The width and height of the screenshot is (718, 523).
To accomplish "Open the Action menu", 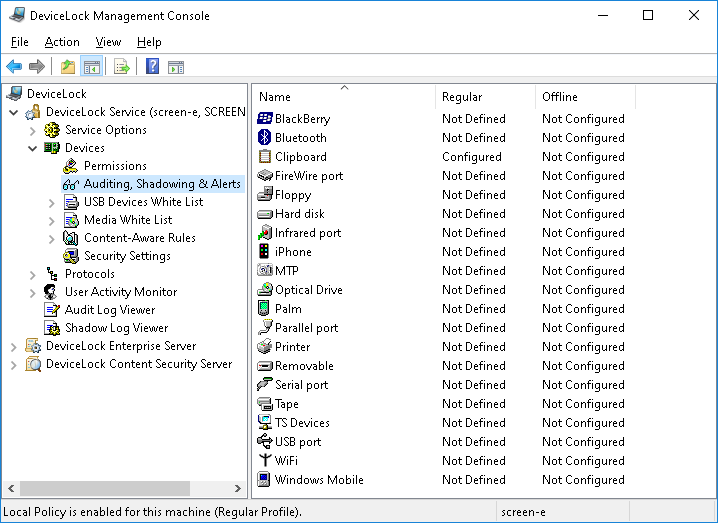I will point(62,42).
